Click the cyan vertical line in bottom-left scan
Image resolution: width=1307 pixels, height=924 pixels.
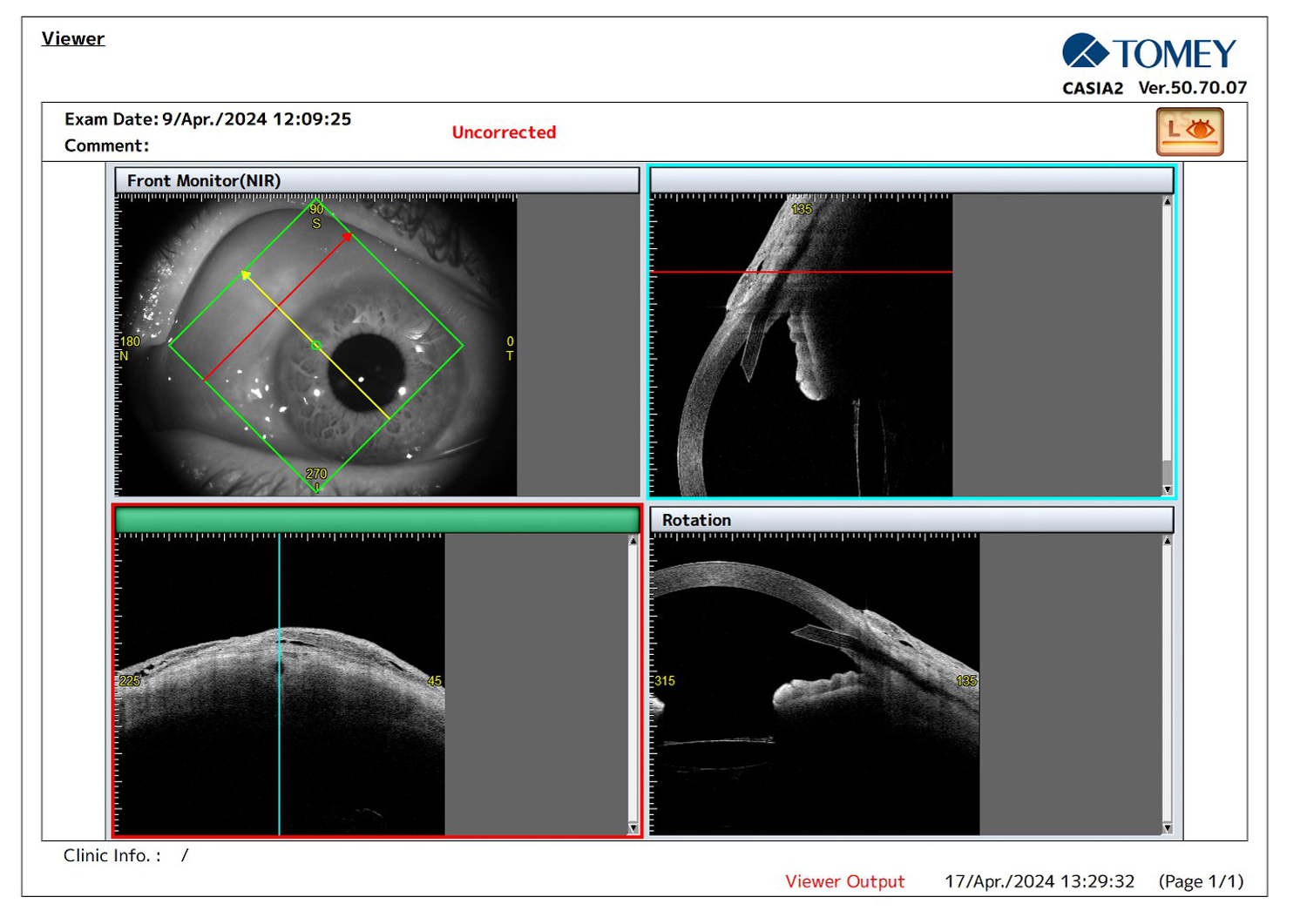280,685
